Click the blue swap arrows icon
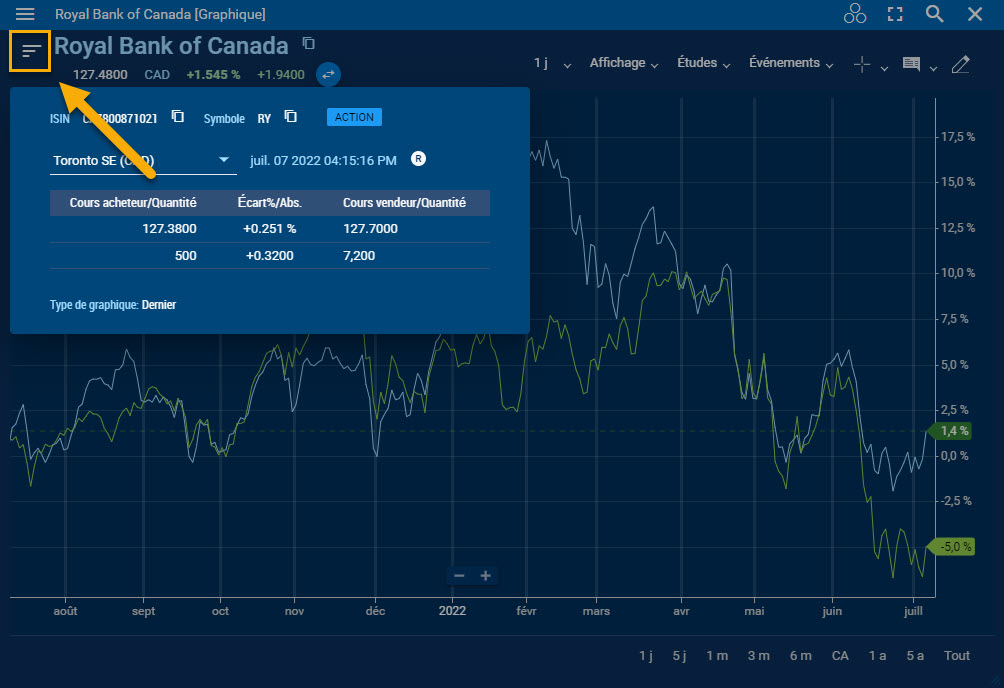The height and width of the screenshot is (688, 1004). coord(329,74)
